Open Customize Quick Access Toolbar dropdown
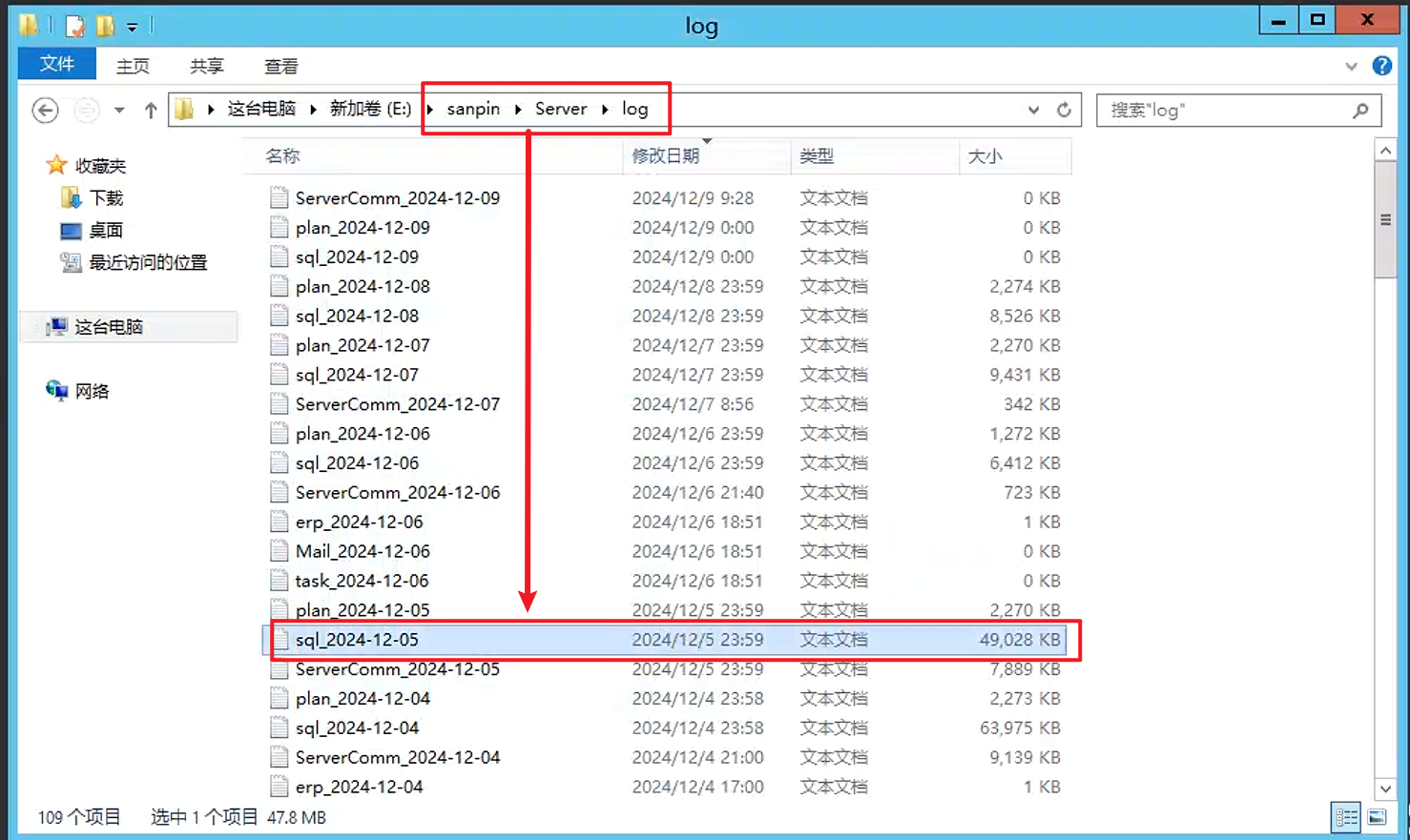Screen dimensions: 1410x840 coord(133,27)
